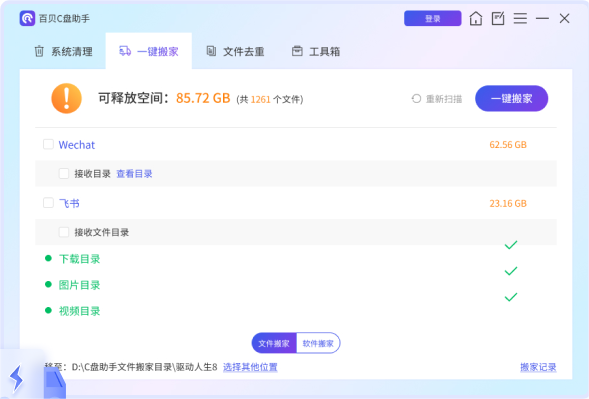
Task: Switch to 文件去重 tab
Action: (236, 51)
